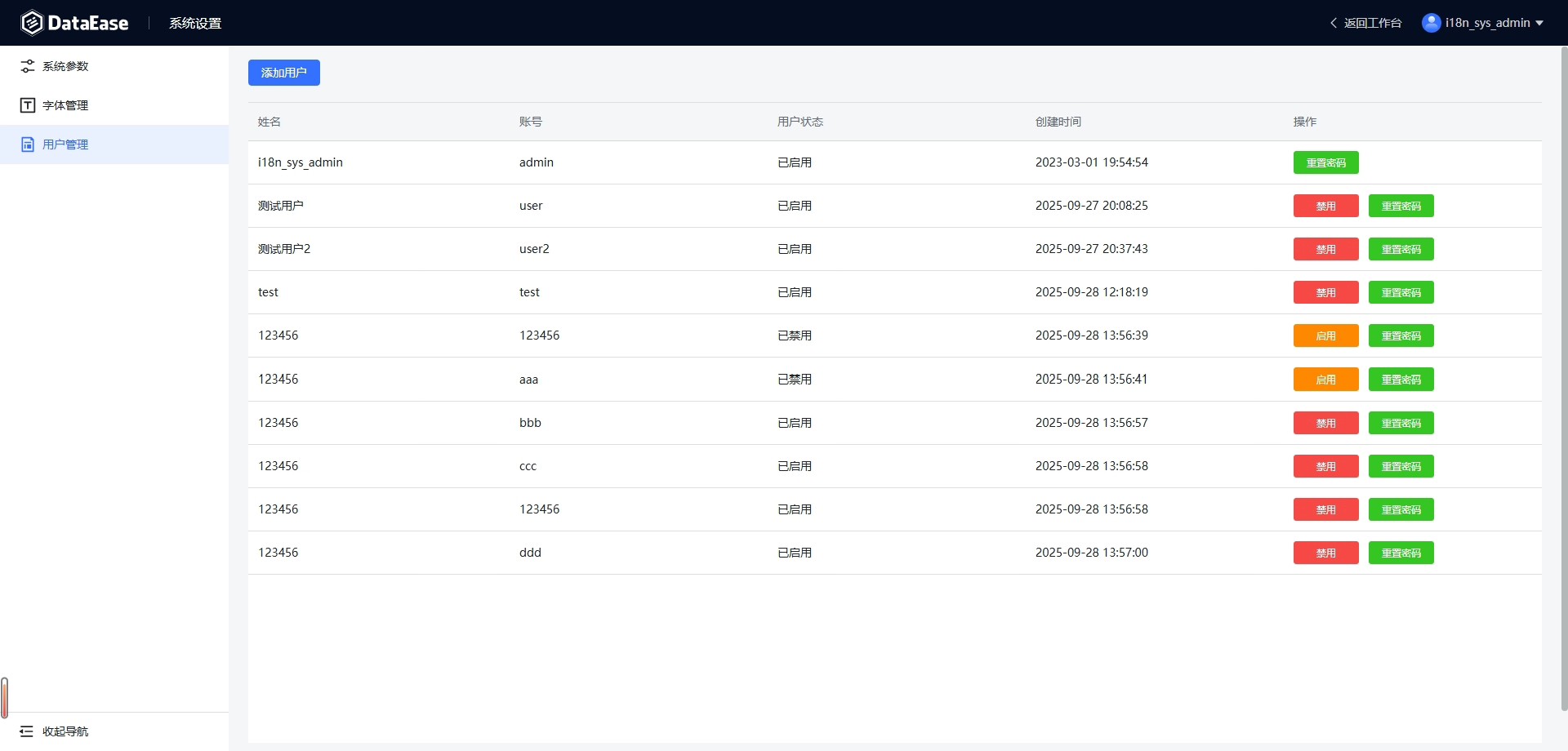The width and height of the screenshot is (1568, 751).
Task: Click the date 2023-03-01 19:54:54
Action: tap(1092, 162)
